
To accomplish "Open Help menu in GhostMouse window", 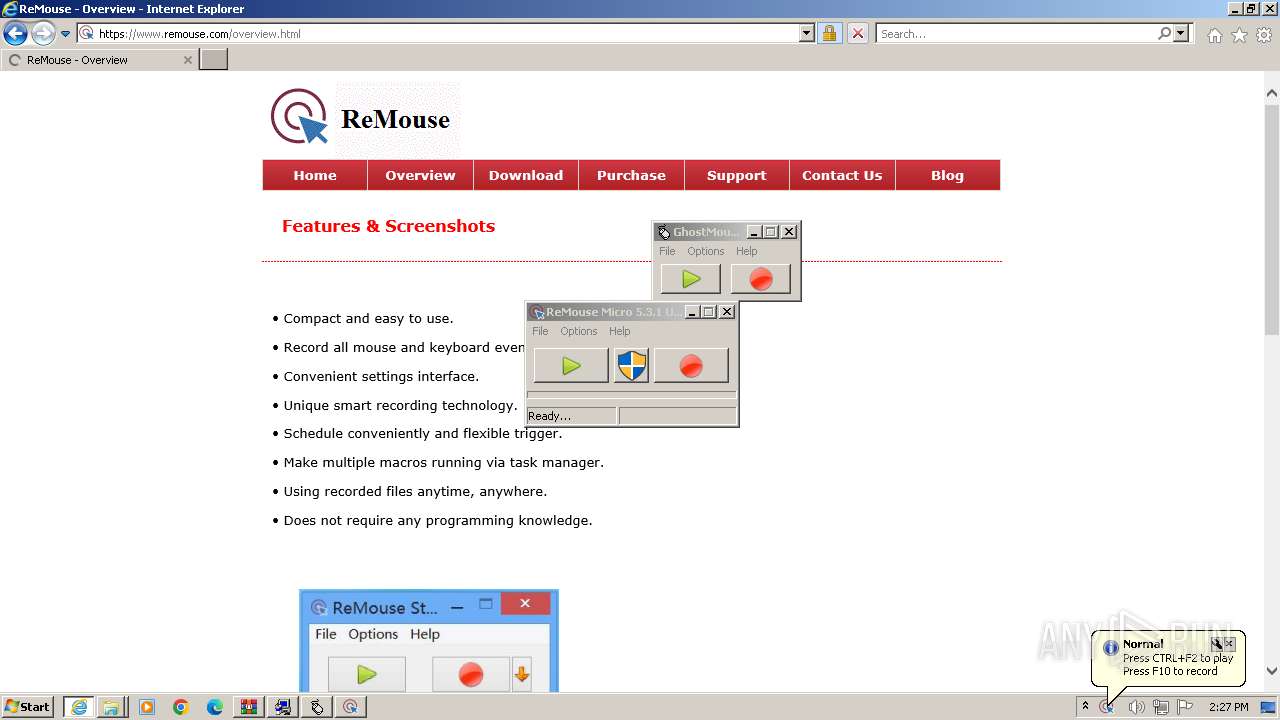I will 747,251.
